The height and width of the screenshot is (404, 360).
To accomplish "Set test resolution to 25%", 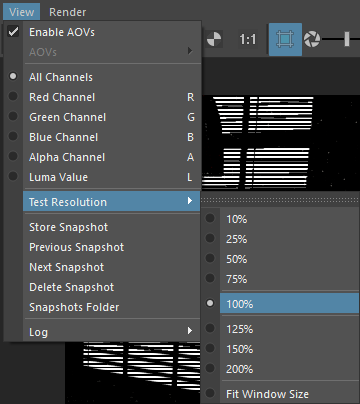I will (280, 239).
